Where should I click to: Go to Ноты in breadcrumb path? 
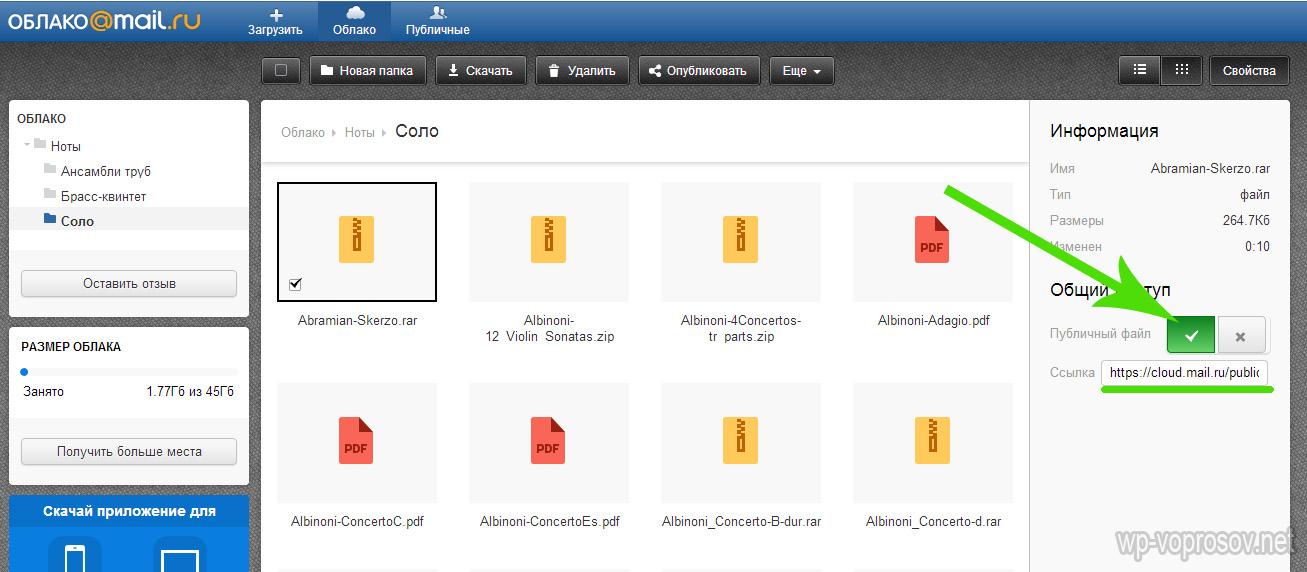click(x=359, y=132)
